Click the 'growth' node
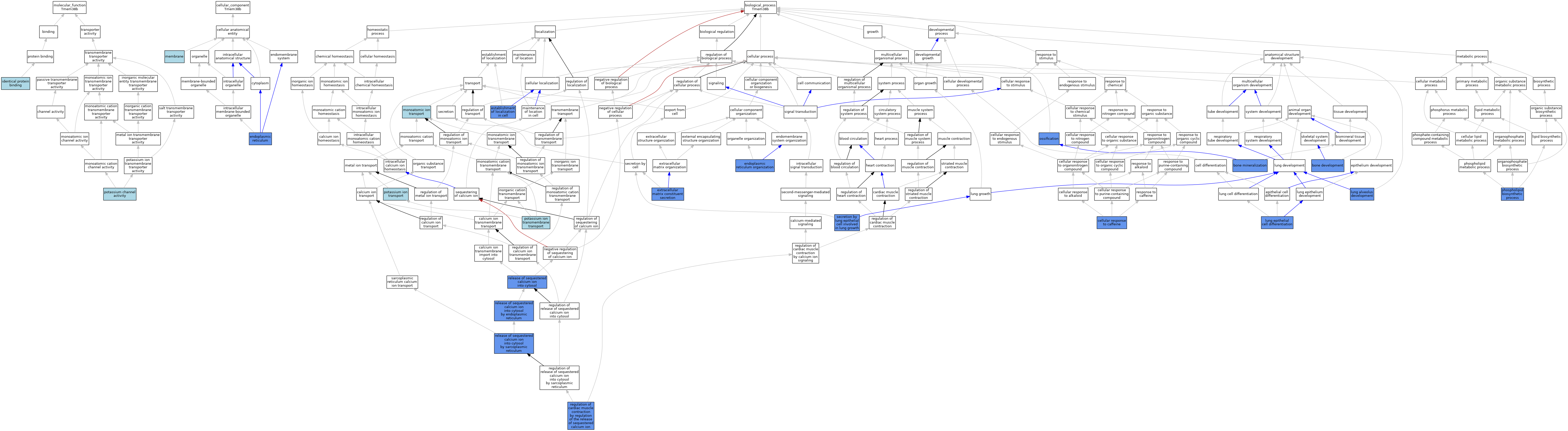This screenshot has height=431, width=1568. pyautogui.click(x=873, y=32)
